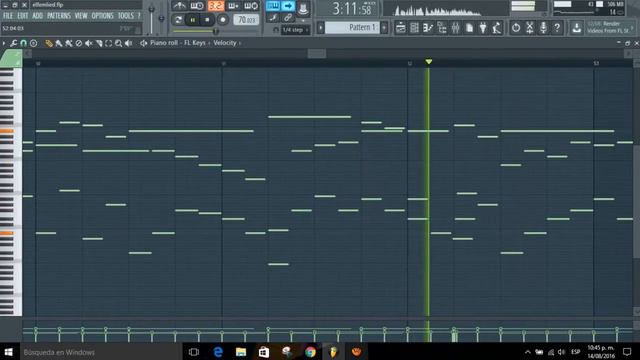Click the render/download content icon
640x360 pixels.
(576, 28)
